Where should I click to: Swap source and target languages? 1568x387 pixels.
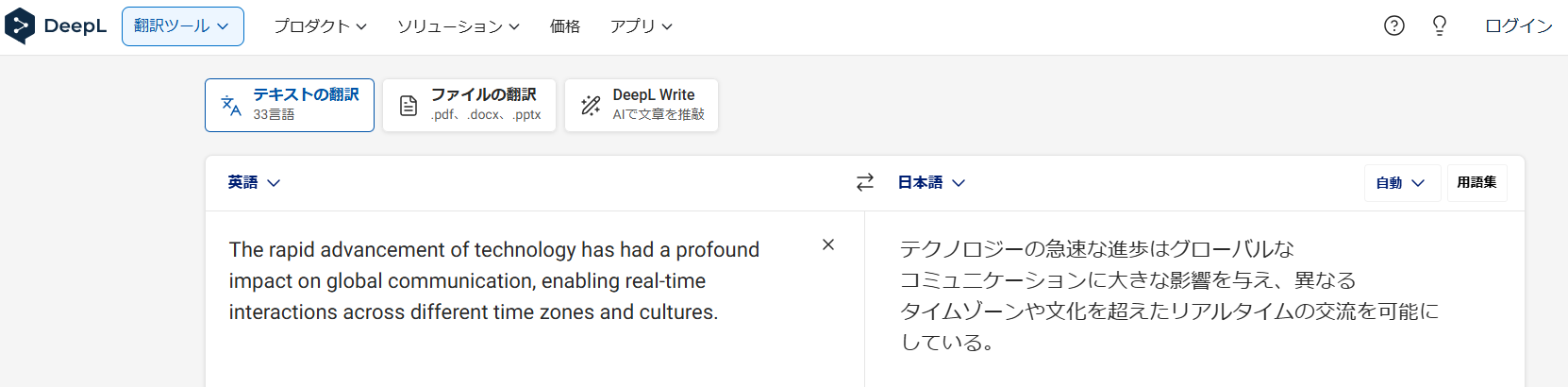pos(865,182)
